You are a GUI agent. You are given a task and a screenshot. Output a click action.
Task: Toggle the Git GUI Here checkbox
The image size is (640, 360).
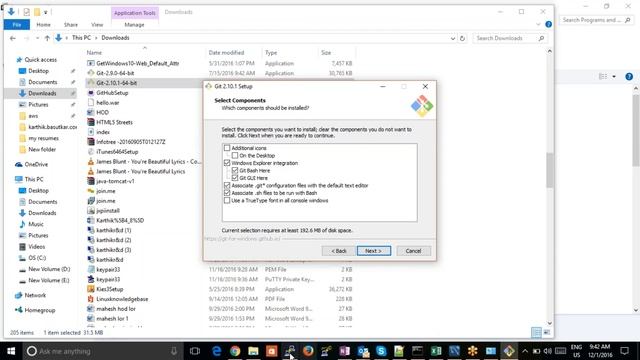235,178
